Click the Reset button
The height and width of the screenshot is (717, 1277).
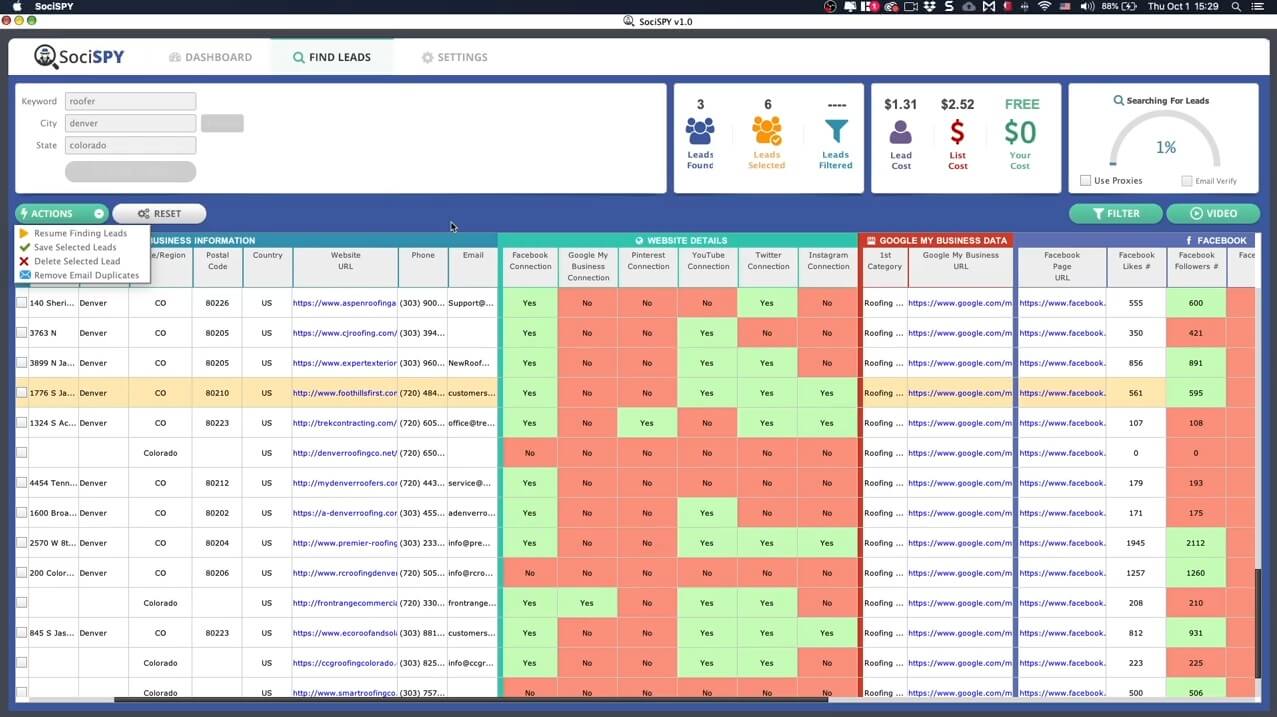pyautogui.click(x=159, y=213)
